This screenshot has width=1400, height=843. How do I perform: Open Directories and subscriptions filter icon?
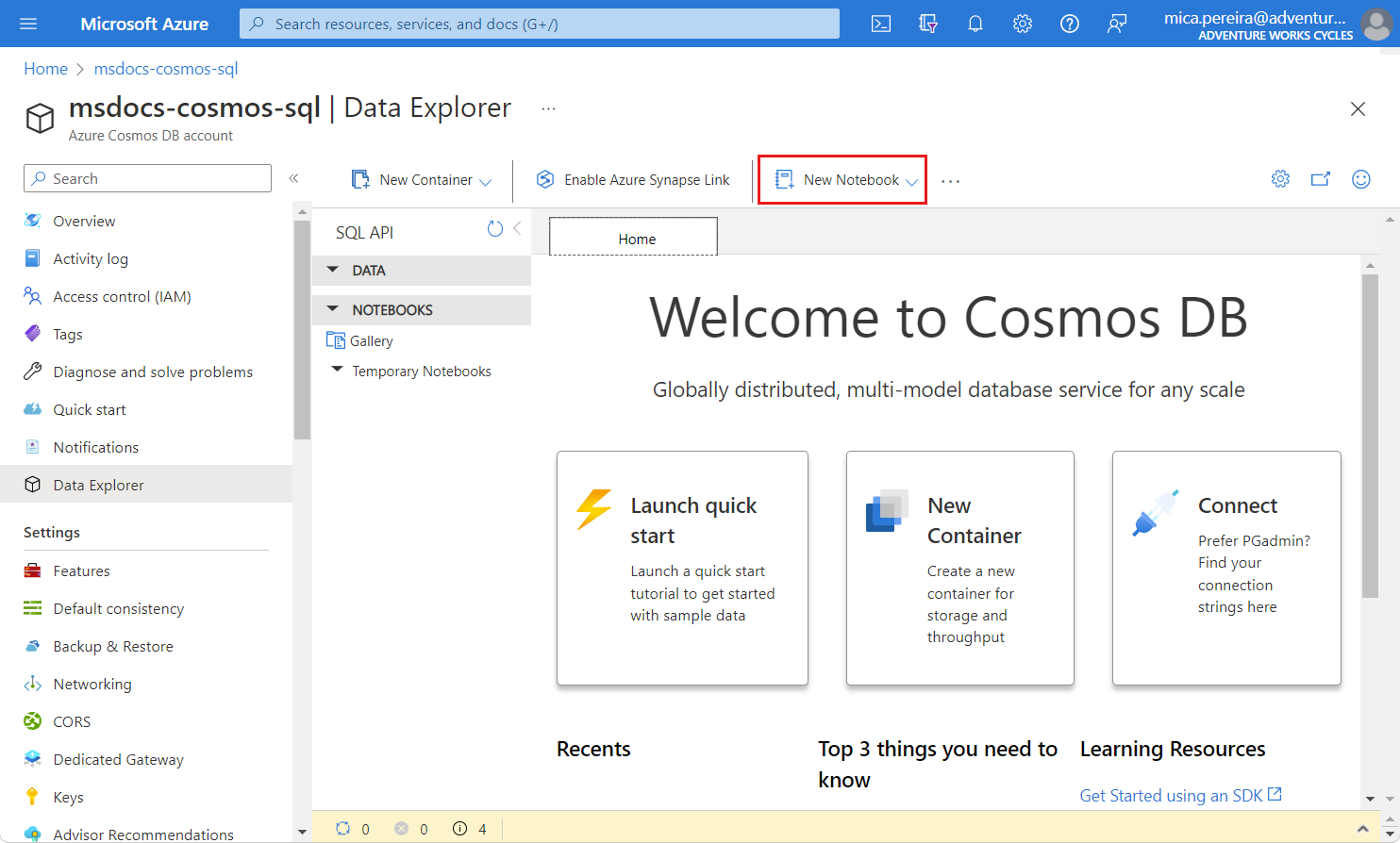pos(928,24)
